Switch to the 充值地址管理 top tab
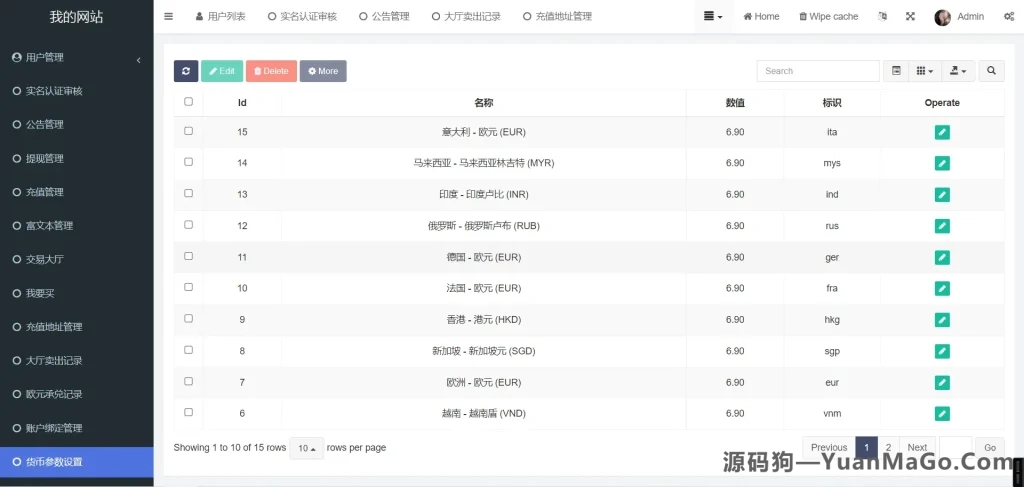1024x487 pixels. tap(558, 16)
